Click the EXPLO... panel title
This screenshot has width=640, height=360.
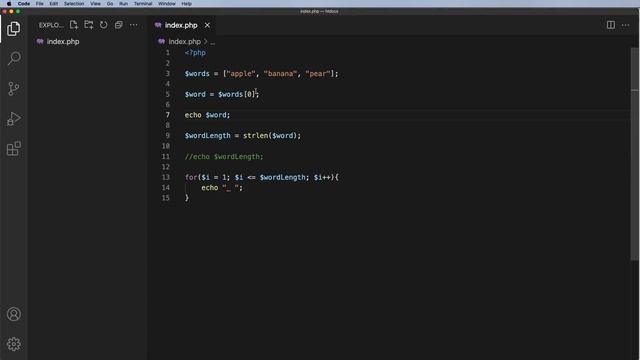tap(51, 25)
